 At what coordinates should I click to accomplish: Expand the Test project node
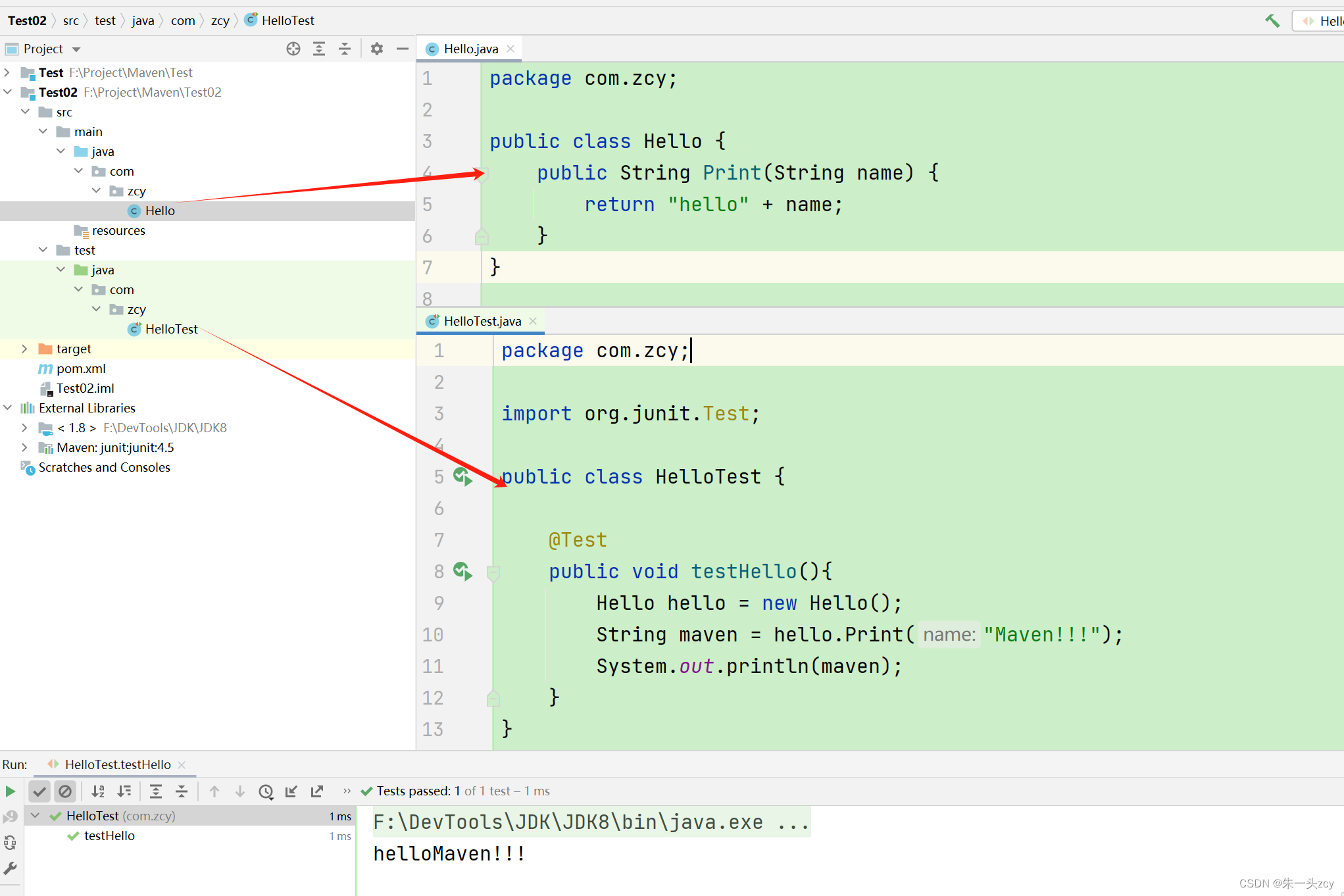point(7,72)
